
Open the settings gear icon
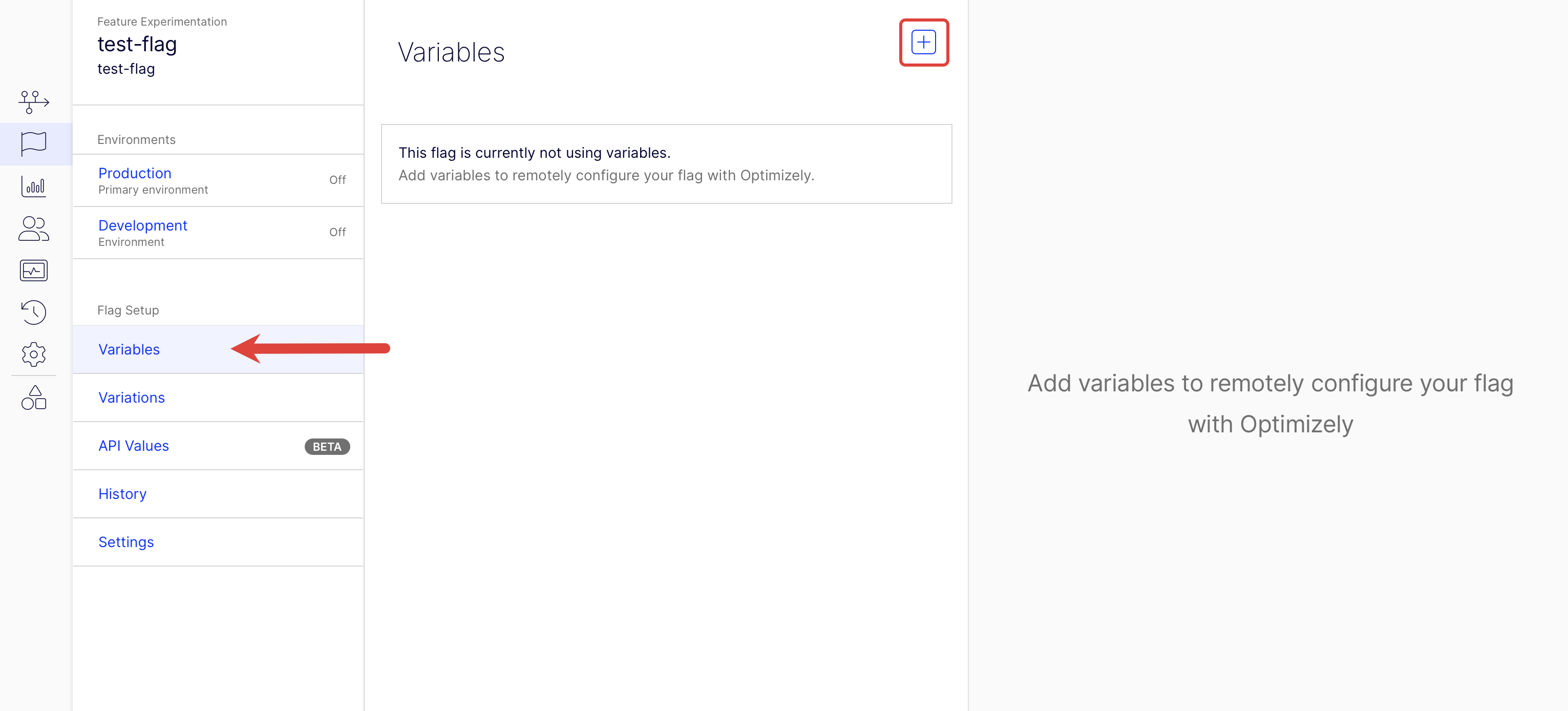[x=33, y=354]
